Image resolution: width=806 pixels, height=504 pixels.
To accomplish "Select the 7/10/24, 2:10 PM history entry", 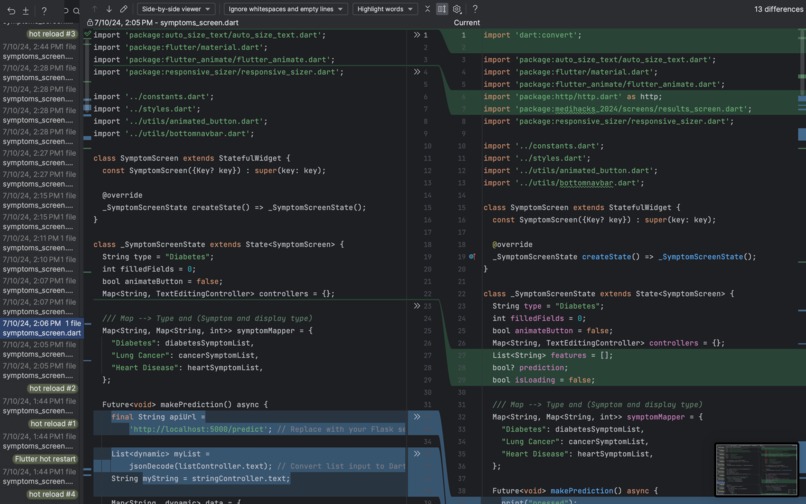I will click(x=40, y=264).
